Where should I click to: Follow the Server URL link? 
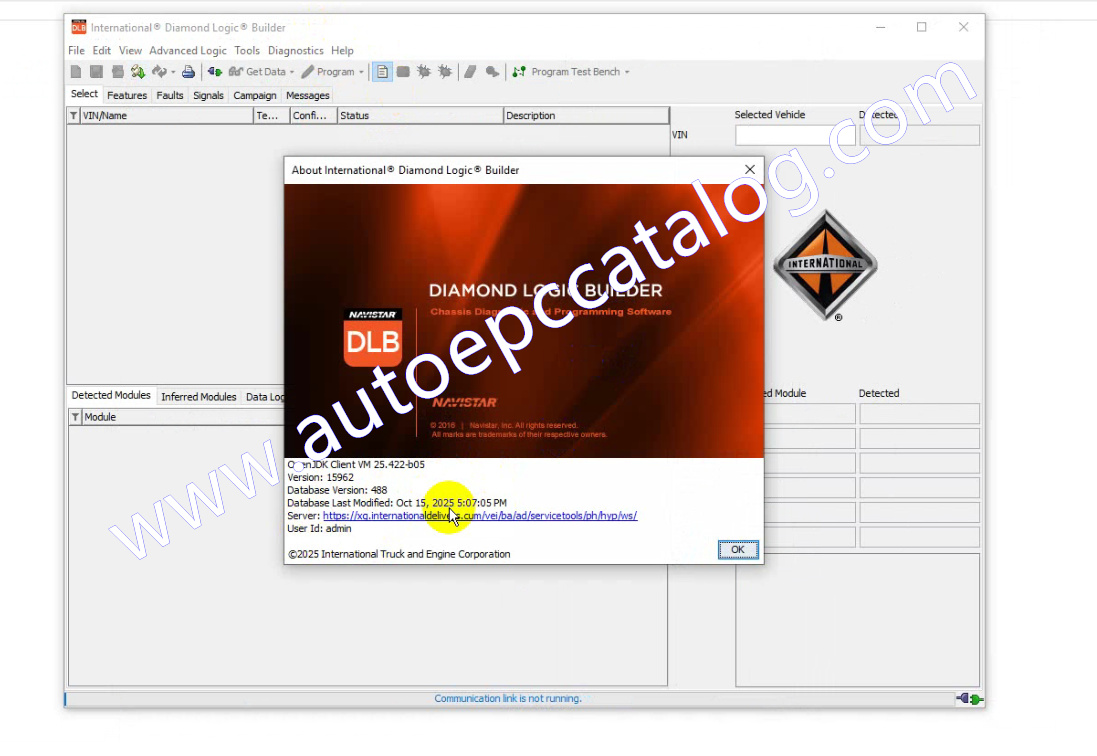480,516
